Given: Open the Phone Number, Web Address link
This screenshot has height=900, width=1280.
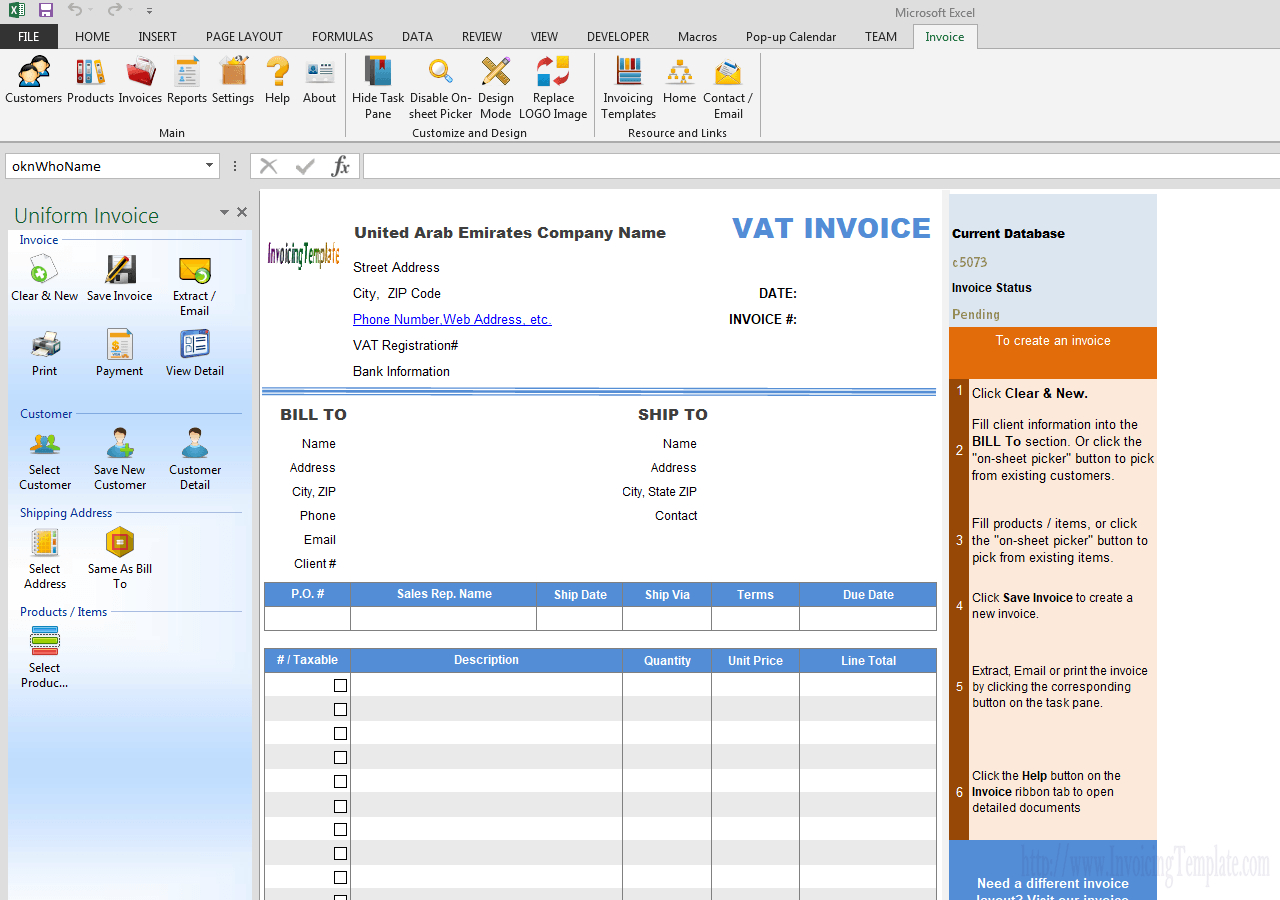Looking at the screenshot, I should 452,319.
